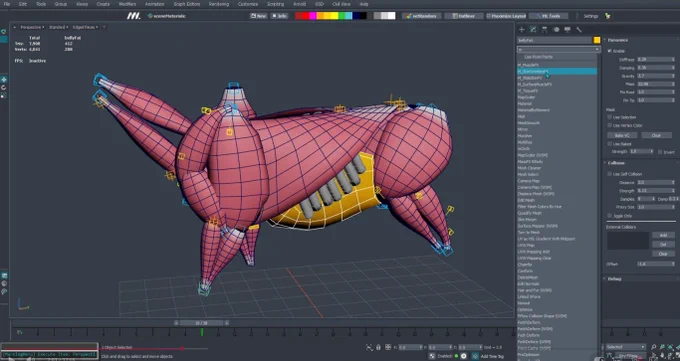Open the Motion command panel tab

point(556,30)
